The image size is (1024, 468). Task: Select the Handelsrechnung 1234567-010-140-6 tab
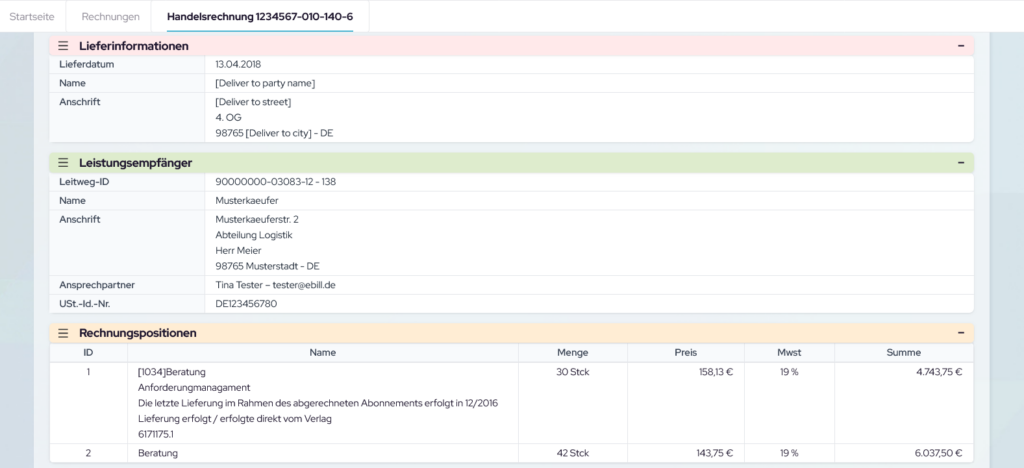tap(252, 16)
